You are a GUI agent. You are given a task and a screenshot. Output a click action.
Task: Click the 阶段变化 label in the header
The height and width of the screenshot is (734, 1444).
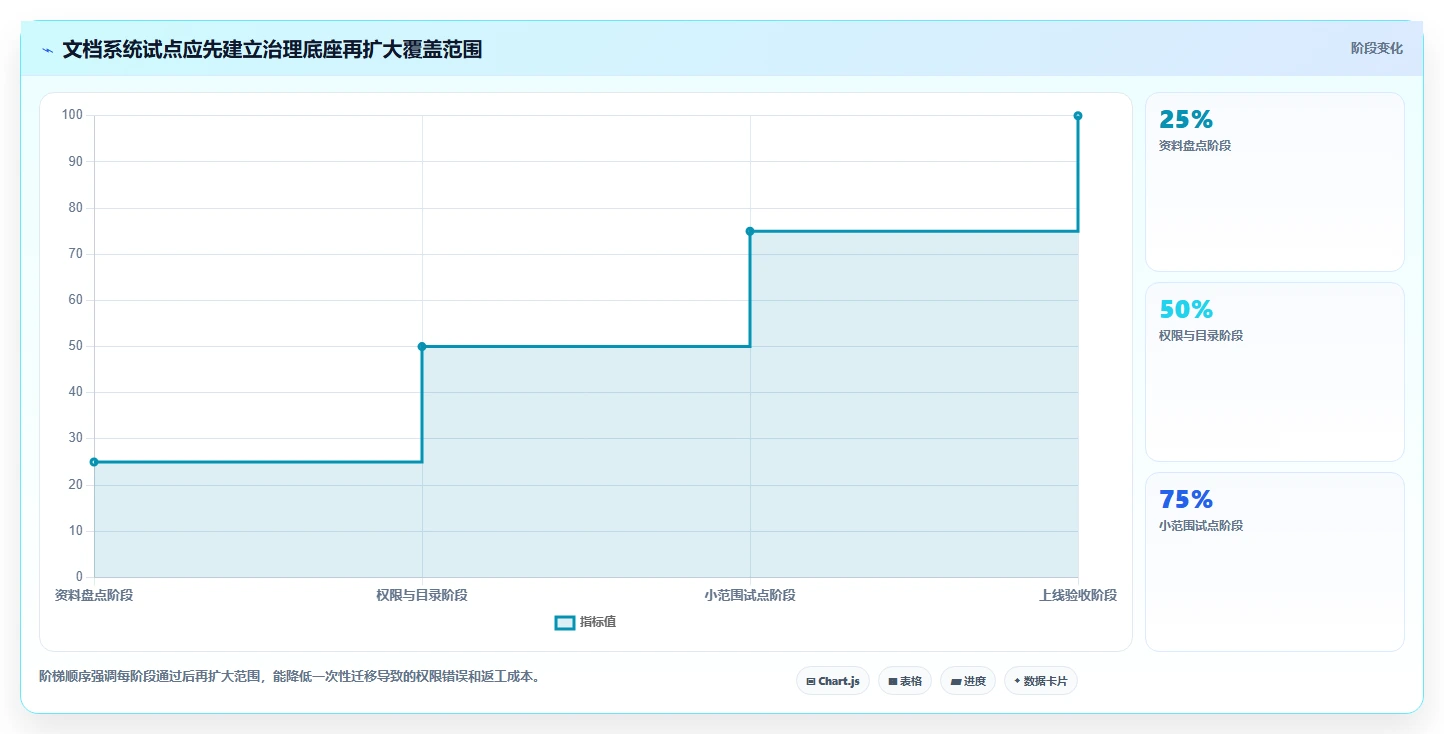[1376, 48]
